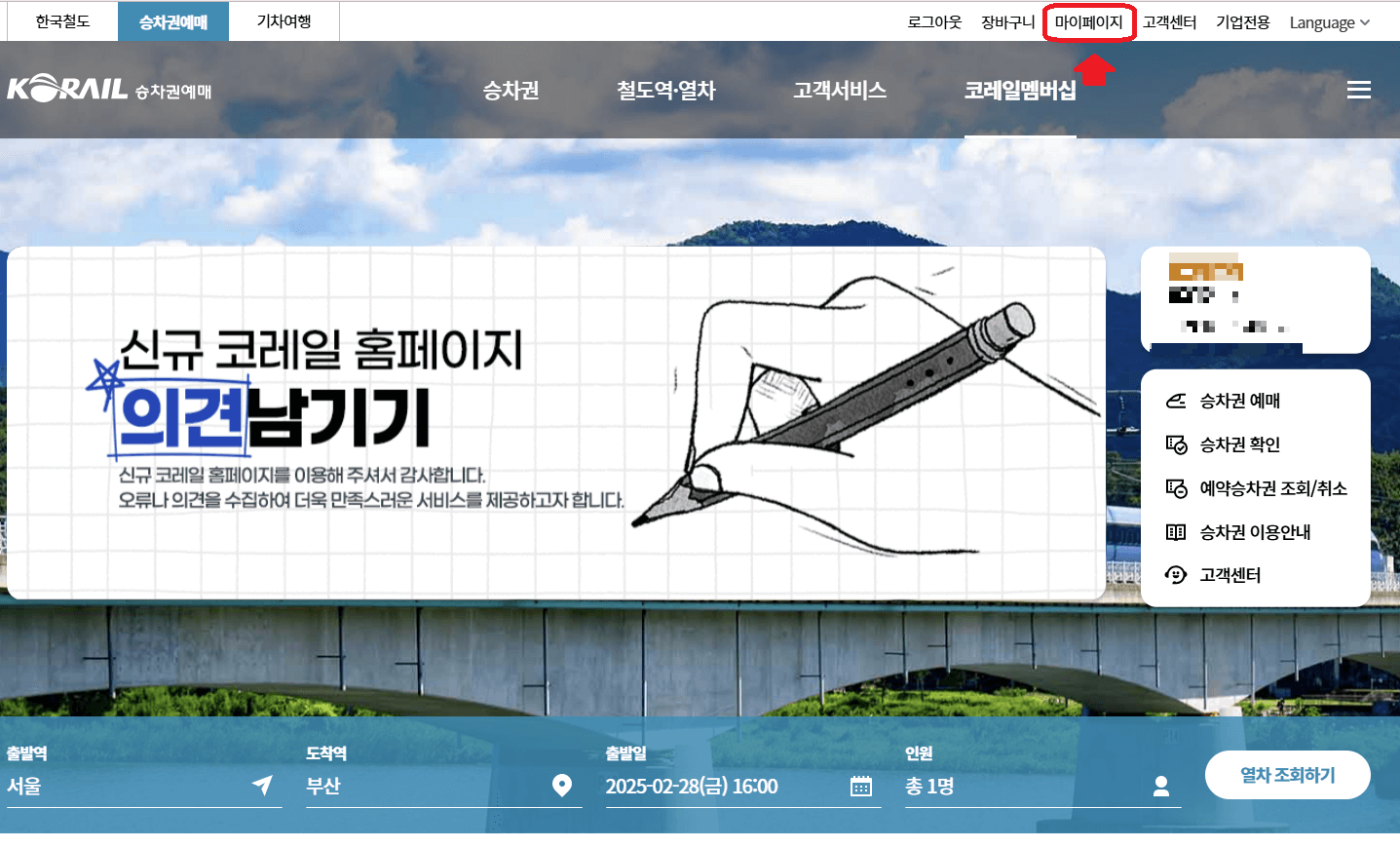
Task: Open the departure date calendar icon
Action: pyautogui.click(x=861, y=786)
